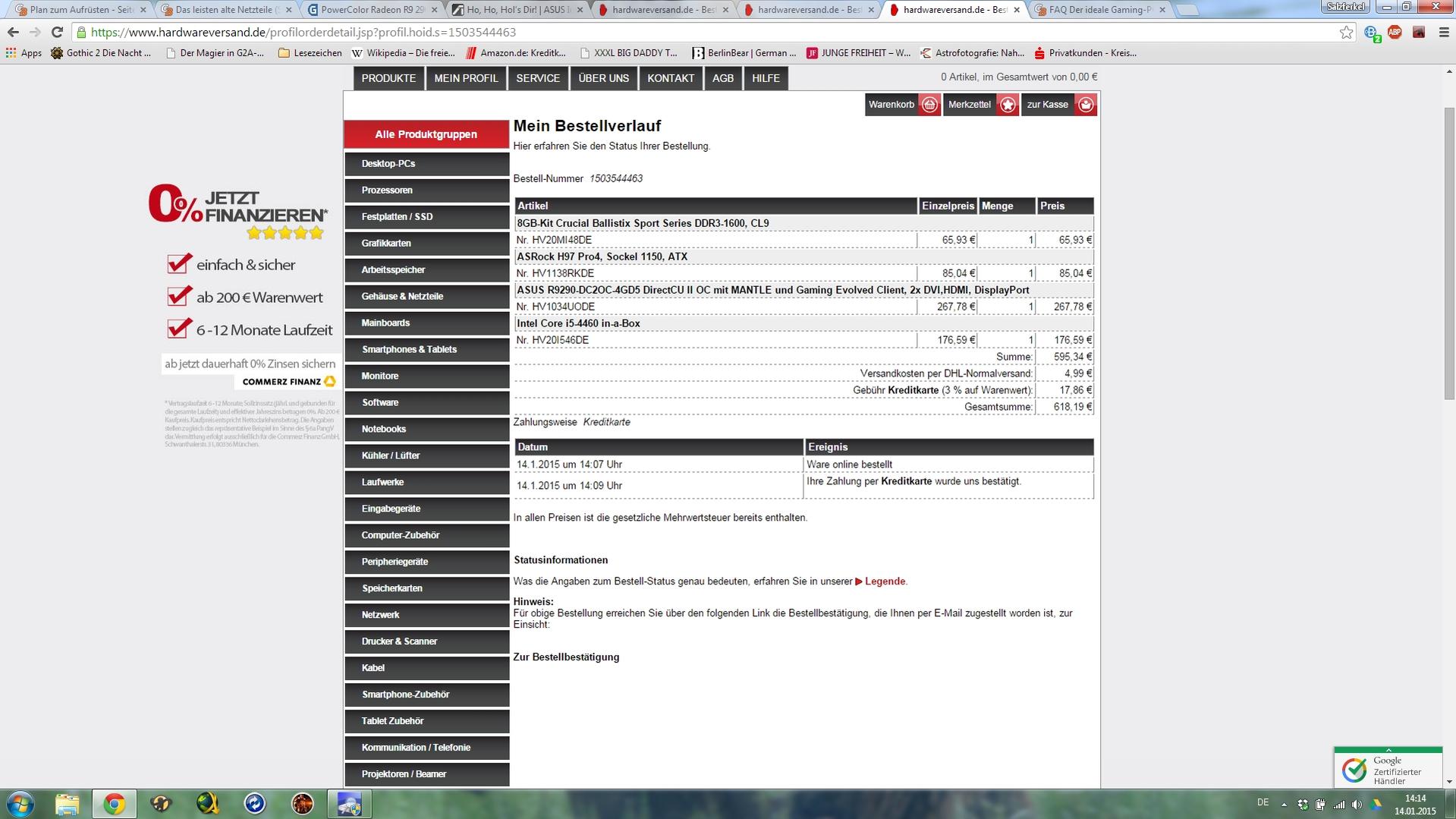
Task: Click the power plug tray icon
Action: coord(1321,804)
